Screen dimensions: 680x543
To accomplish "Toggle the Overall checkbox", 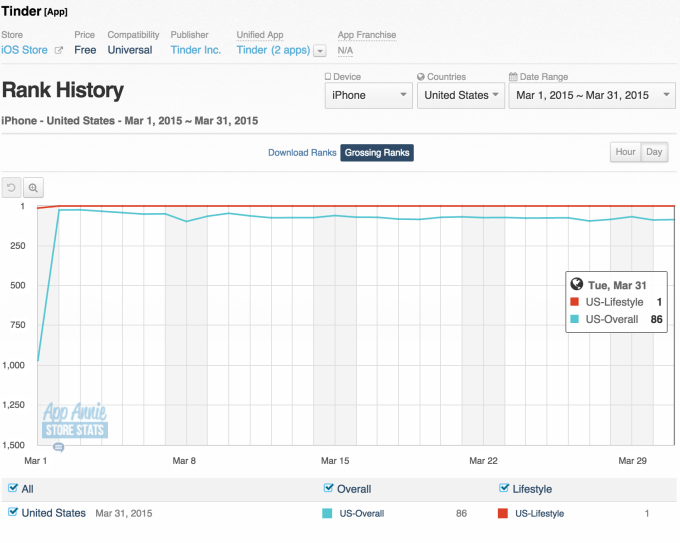I will point(329,488).
